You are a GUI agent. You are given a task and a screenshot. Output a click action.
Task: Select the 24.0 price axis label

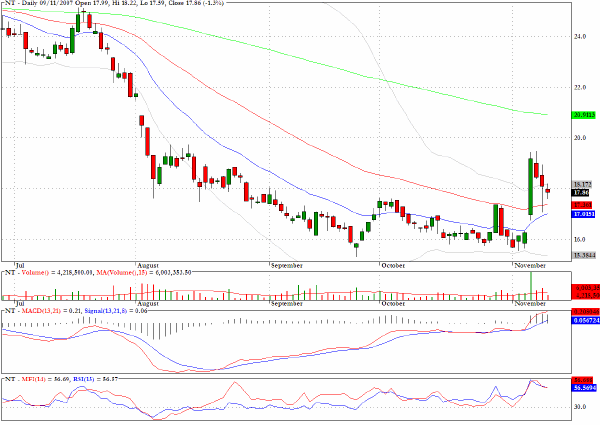click(x=580, y=36)
